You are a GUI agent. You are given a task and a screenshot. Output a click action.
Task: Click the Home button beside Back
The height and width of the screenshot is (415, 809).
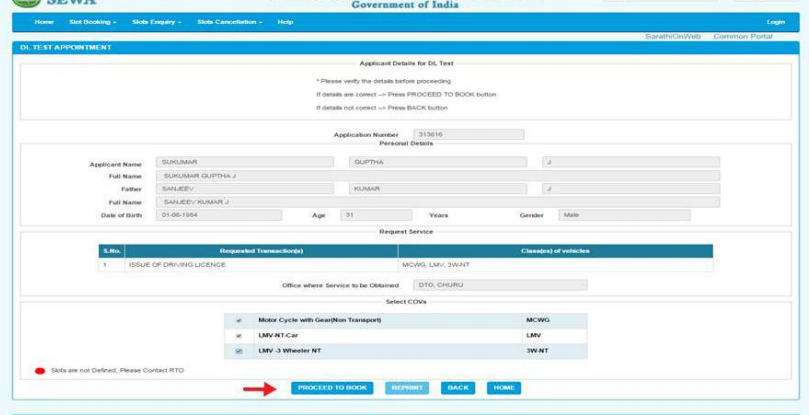(x=504, y=388)
